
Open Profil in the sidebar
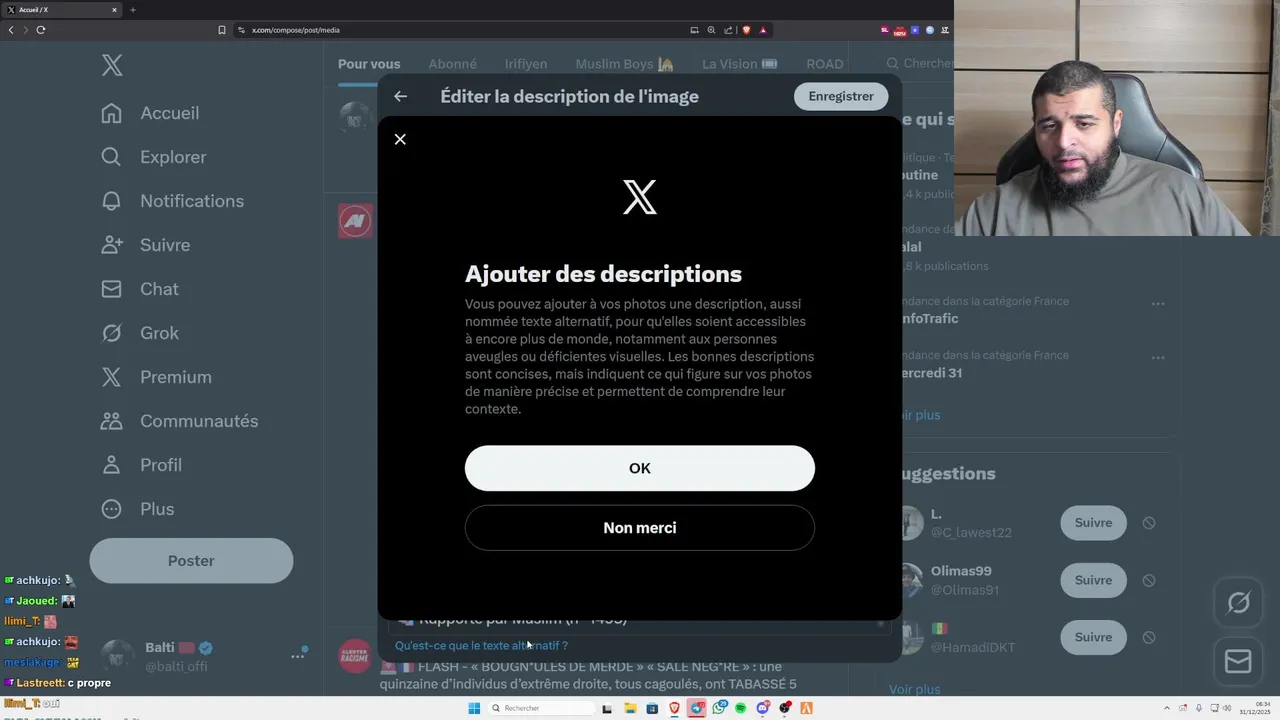coord(141,465)
